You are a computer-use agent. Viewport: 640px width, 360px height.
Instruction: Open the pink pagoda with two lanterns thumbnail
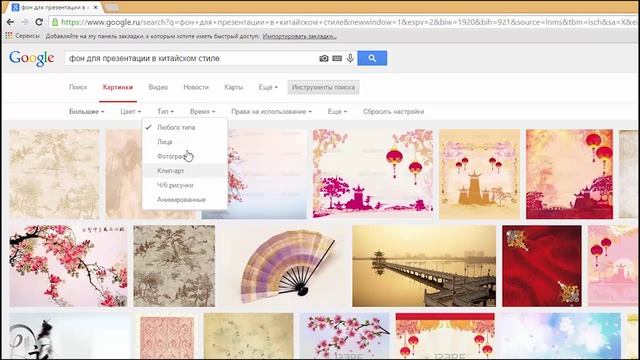[x=373, y=174]
